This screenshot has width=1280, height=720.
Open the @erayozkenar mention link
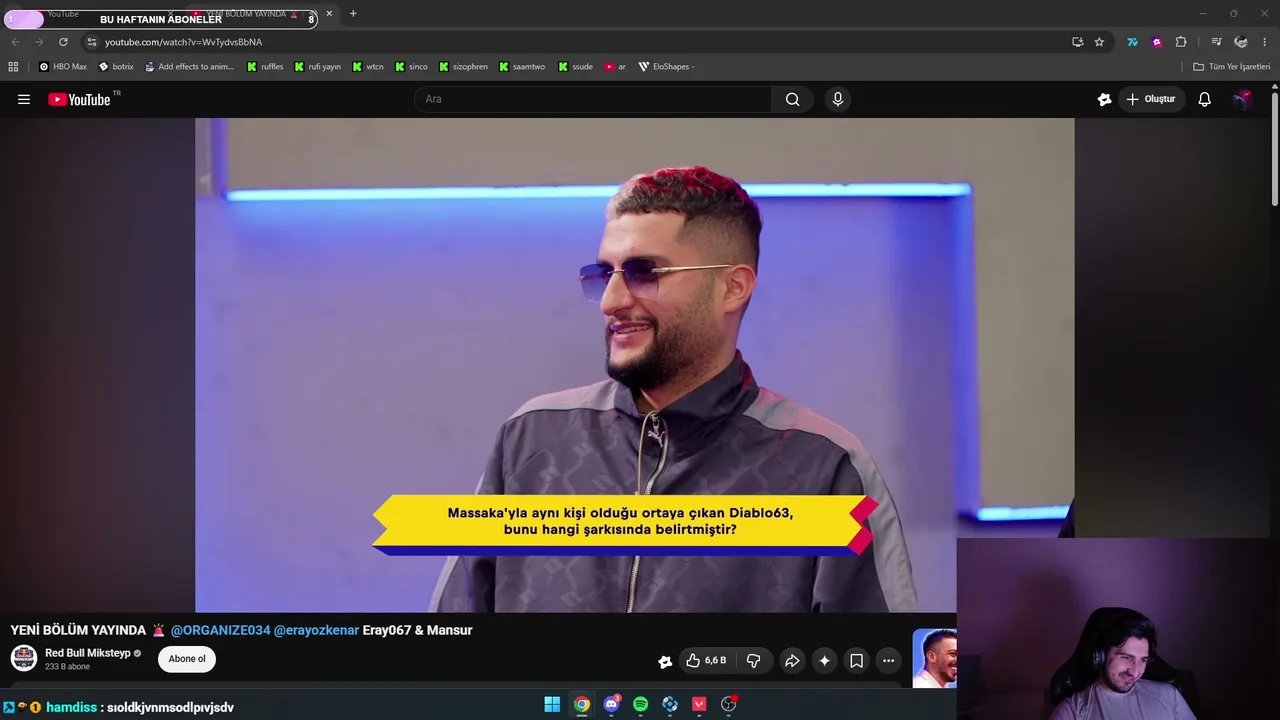click(x=316, y=630)
